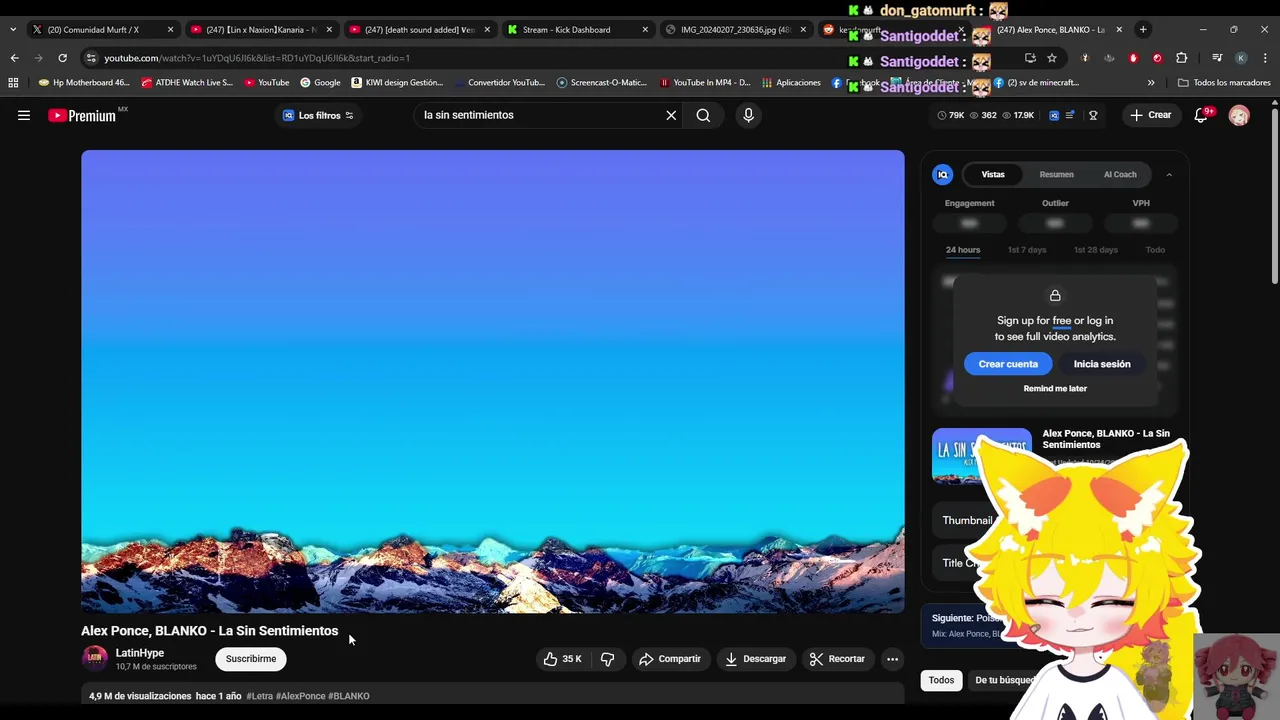Viewport: 1280px width, 720px height.
Task: Click Crear cuenta button
Action: click(x=1008, y=364)
